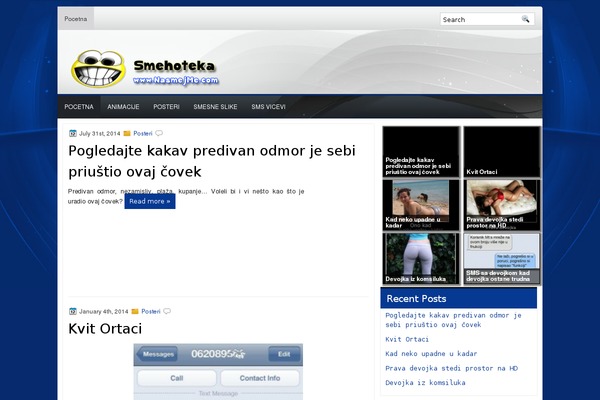Viewport: 600px width, 400px height.
Task: Click calendar icon beside July 31st, 2014
Action: pos(73,133)
